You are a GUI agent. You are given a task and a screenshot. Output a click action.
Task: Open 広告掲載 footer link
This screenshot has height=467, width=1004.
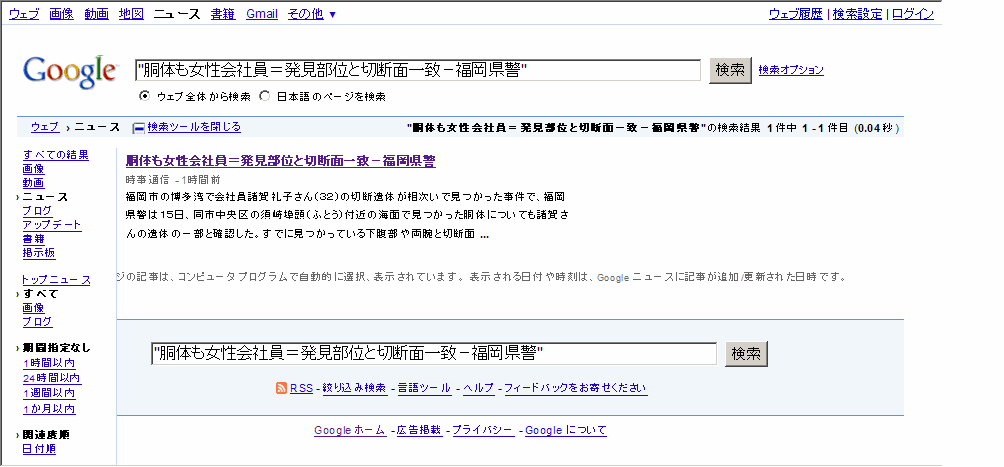(419, 430)
